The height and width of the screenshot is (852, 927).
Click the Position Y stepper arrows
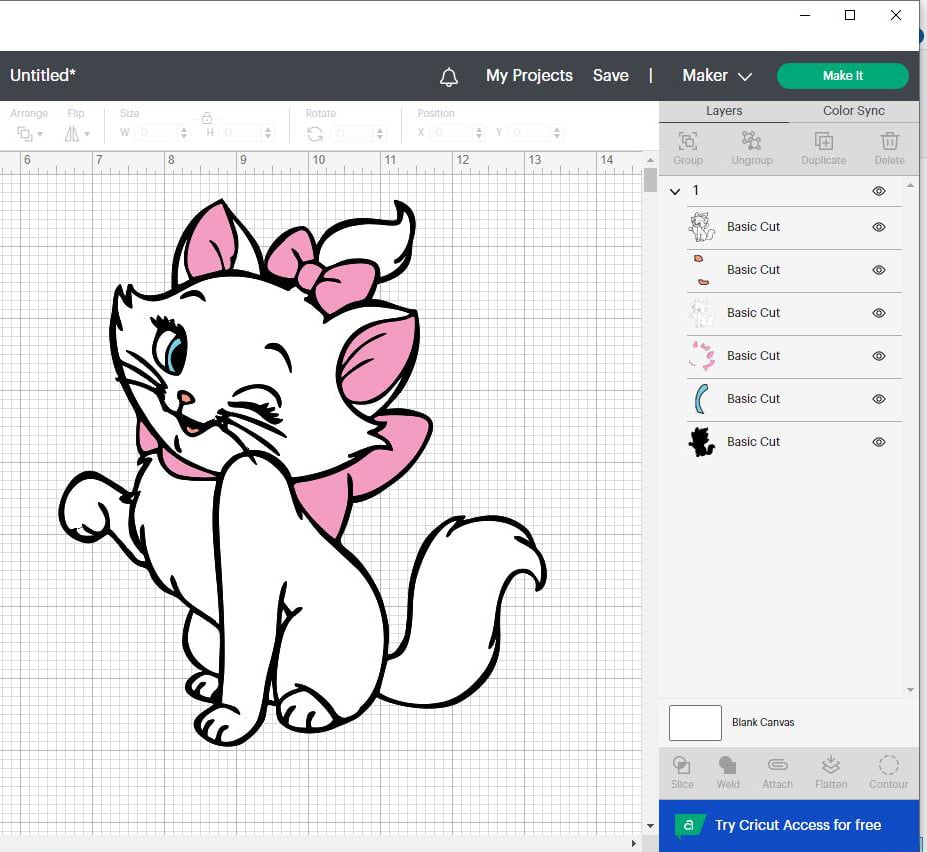click(557, 133)
